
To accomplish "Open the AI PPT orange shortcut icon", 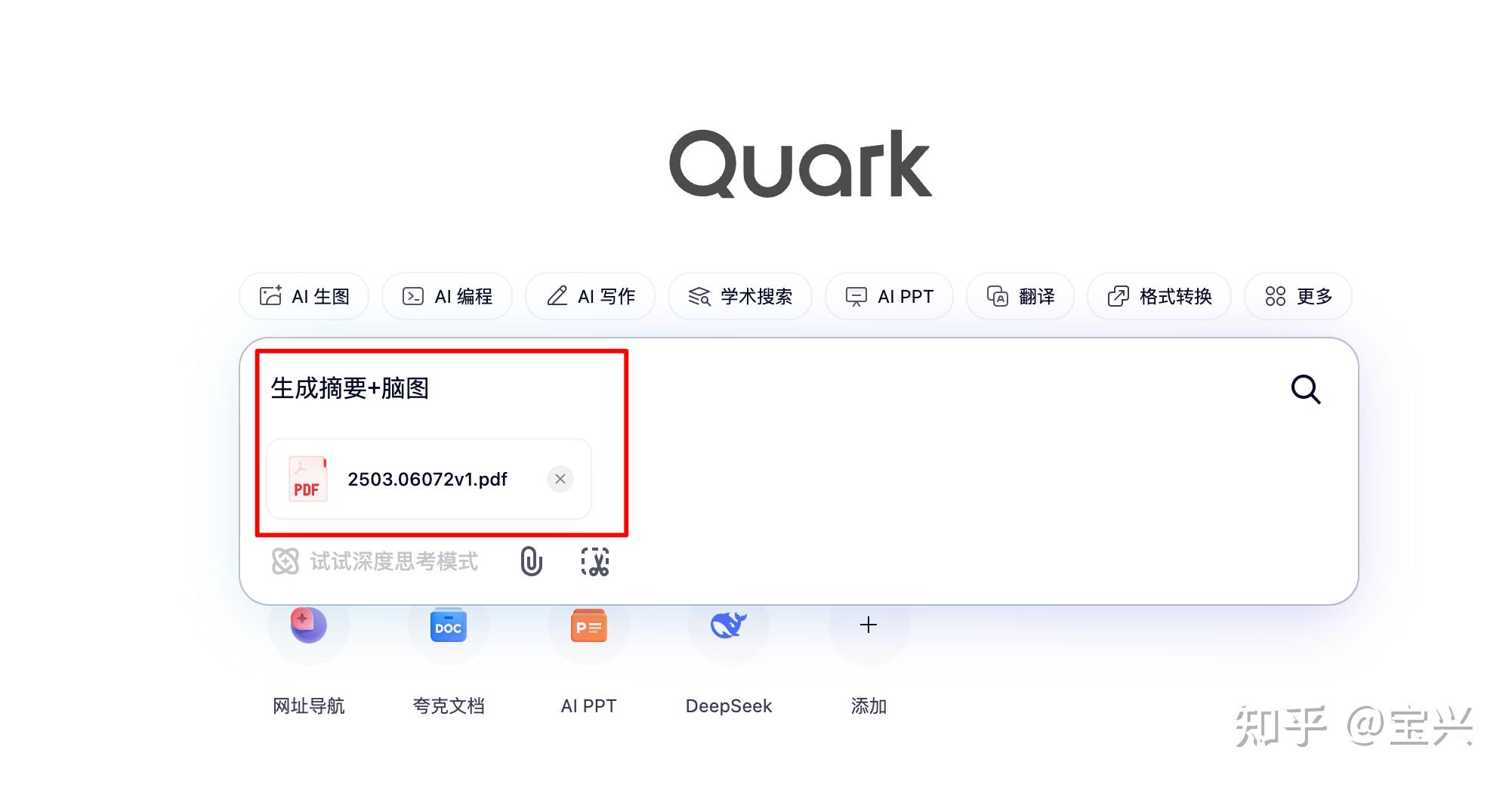I will (588, 625).
